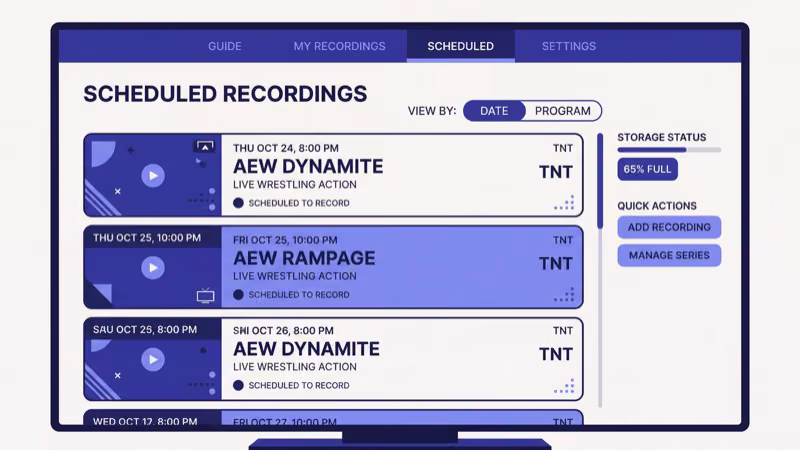800x450 pixels.
Task: Play the AEW Rampage recording thumbnail
Action: 153,267
